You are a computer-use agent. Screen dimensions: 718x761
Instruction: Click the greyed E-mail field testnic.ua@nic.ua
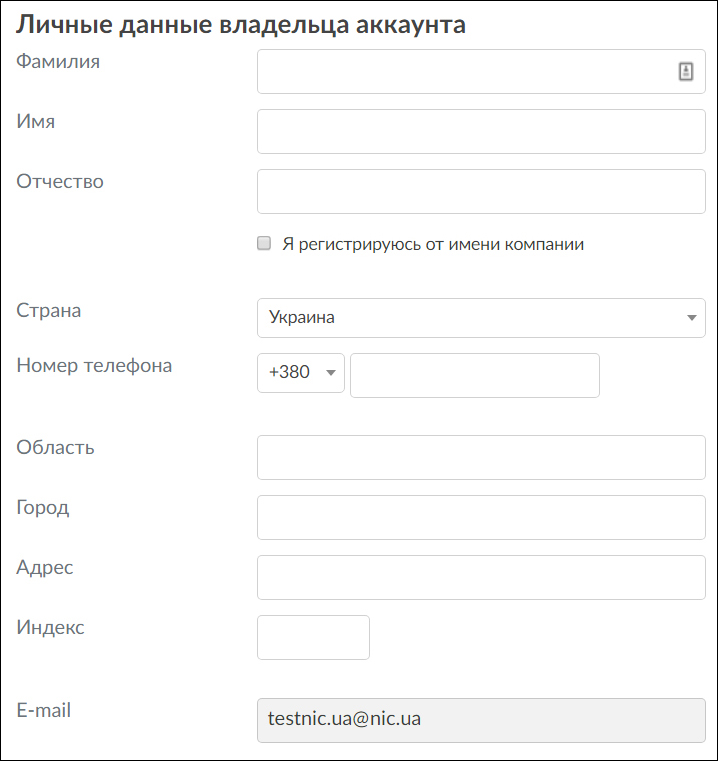[x=481, y=720]
